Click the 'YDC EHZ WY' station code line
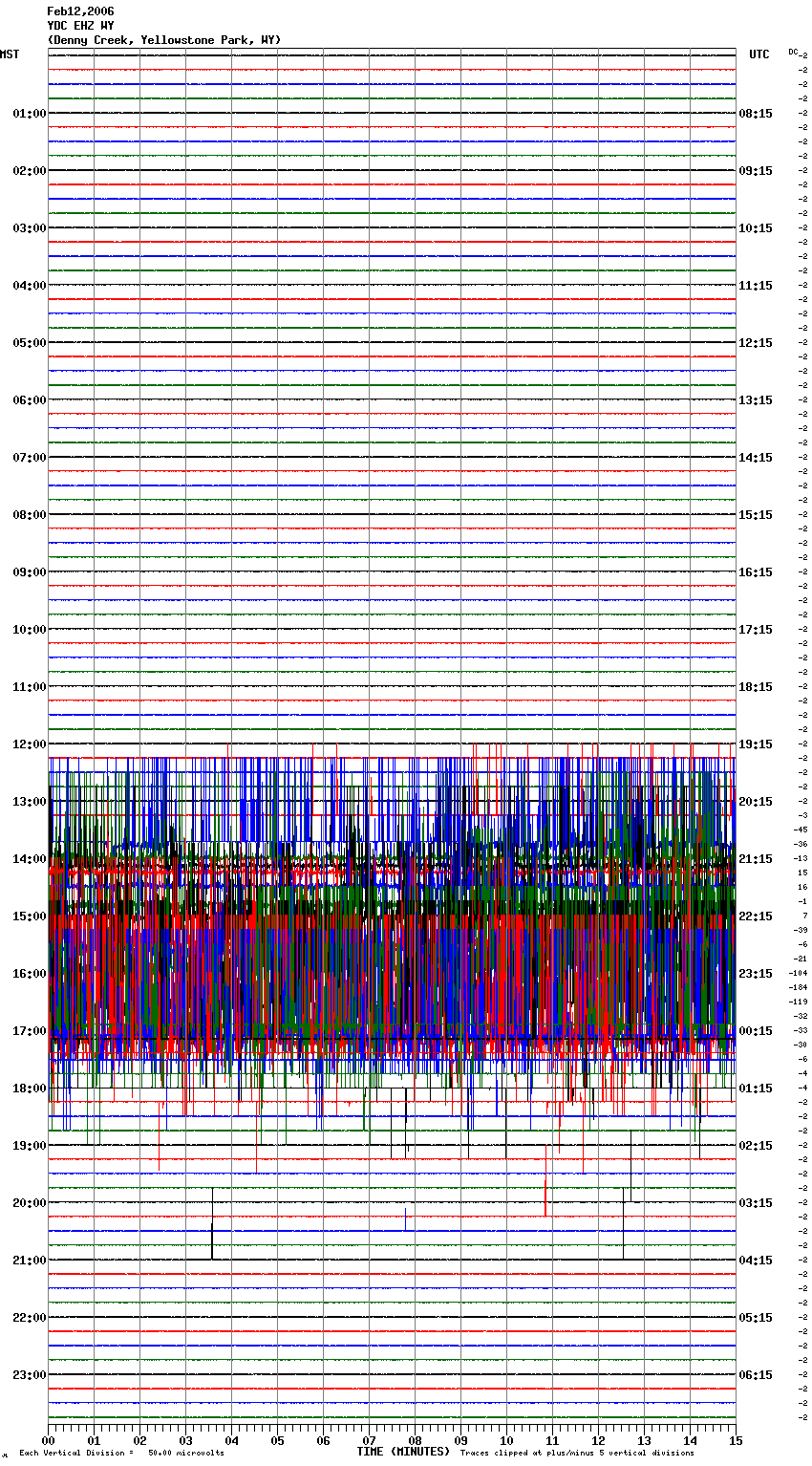 [x=80, y=26]
